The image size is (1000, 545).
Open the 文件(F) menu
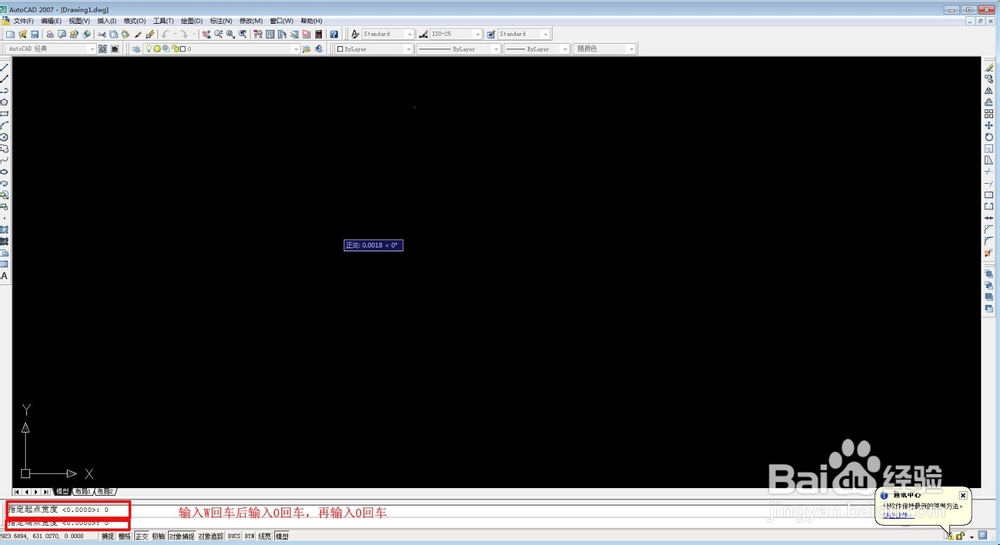point(23,21)
